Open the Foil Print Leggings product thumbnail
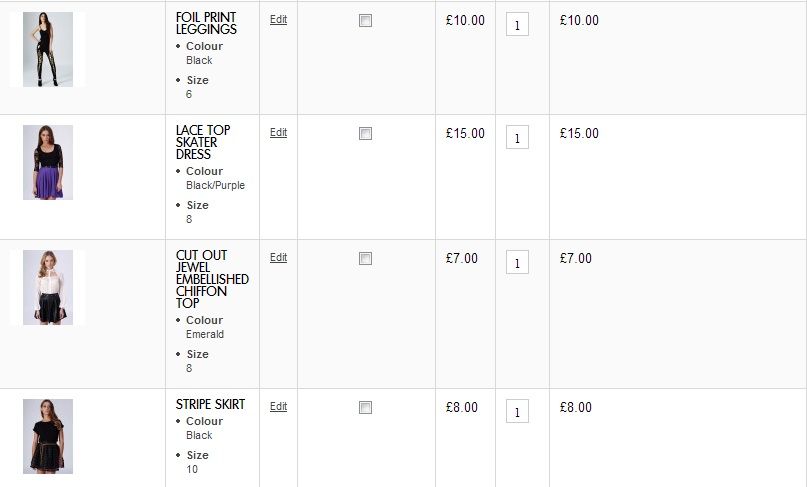 pos(48,49)
